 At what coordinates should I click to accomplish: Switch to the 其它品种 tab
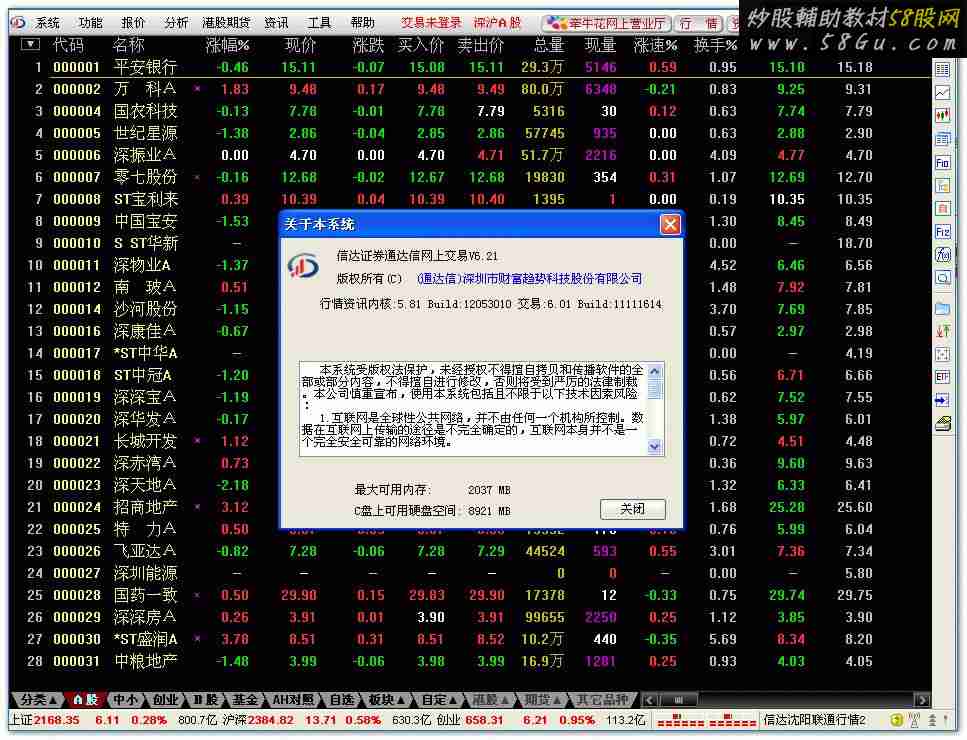pyautogui.click(x=603, y=700)
